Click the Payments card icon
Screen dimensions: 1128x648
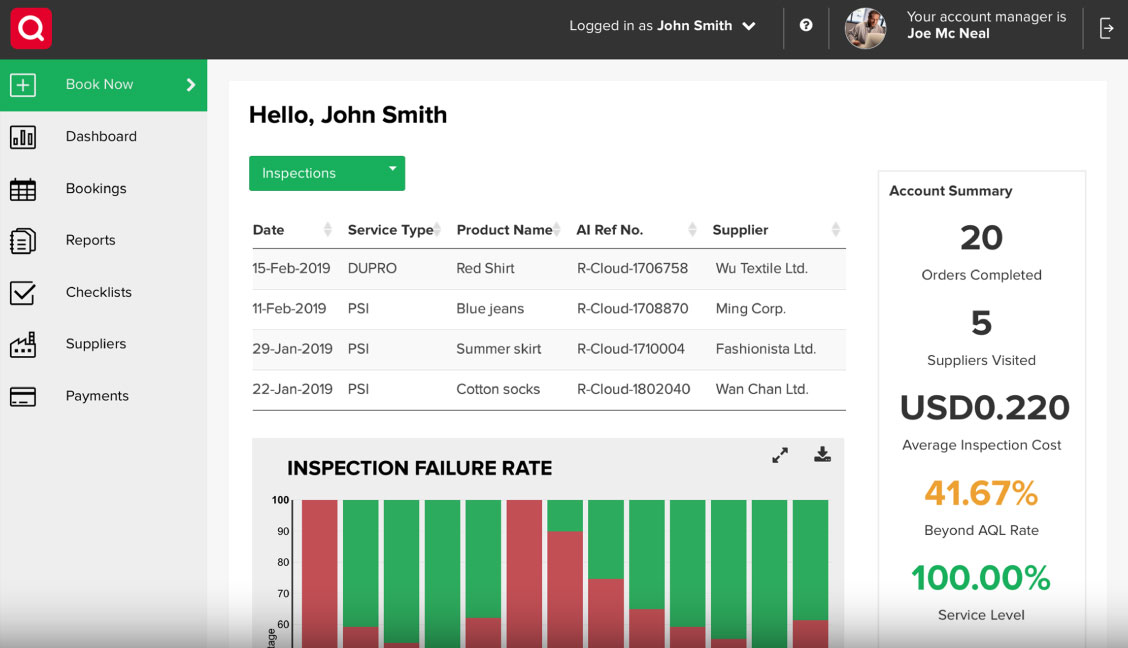point(23,397)
